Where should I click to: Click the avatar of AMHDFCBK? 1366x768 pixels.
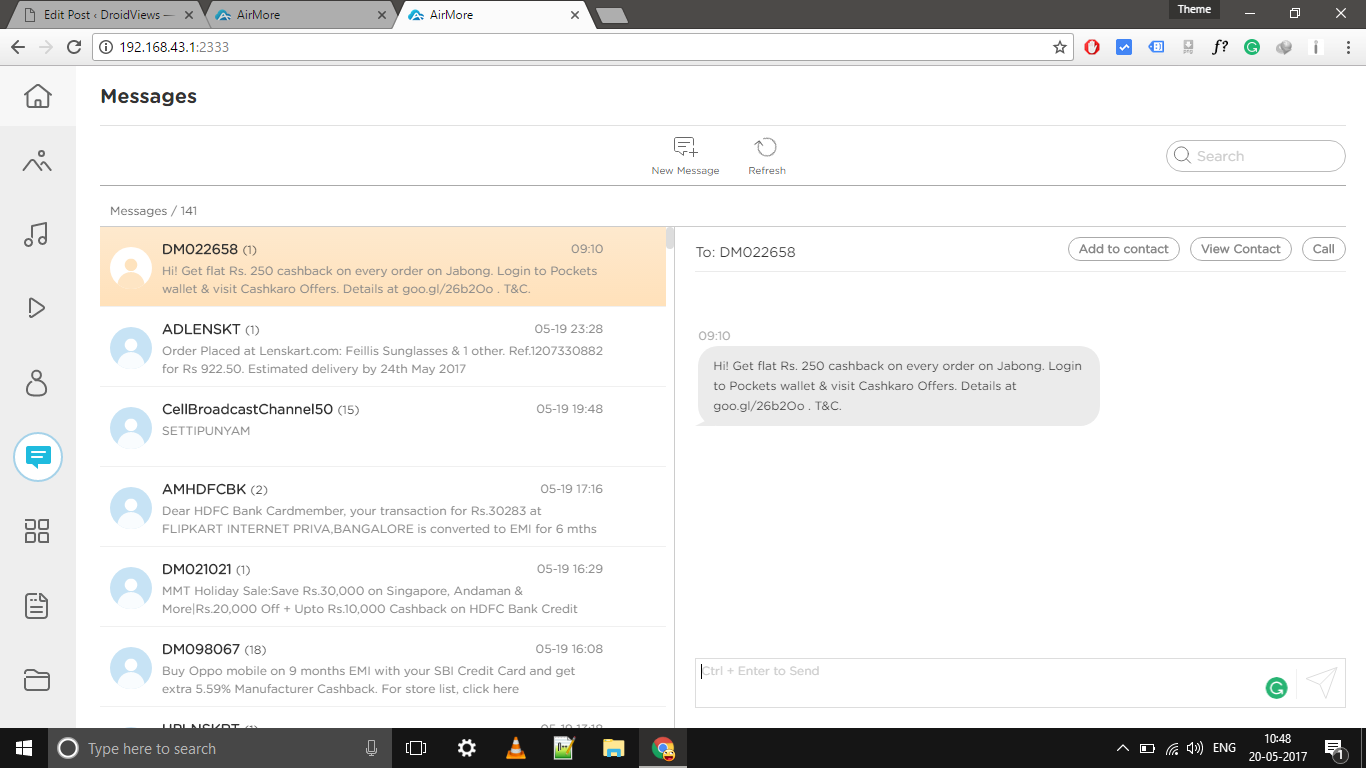(x=130, y=508)
